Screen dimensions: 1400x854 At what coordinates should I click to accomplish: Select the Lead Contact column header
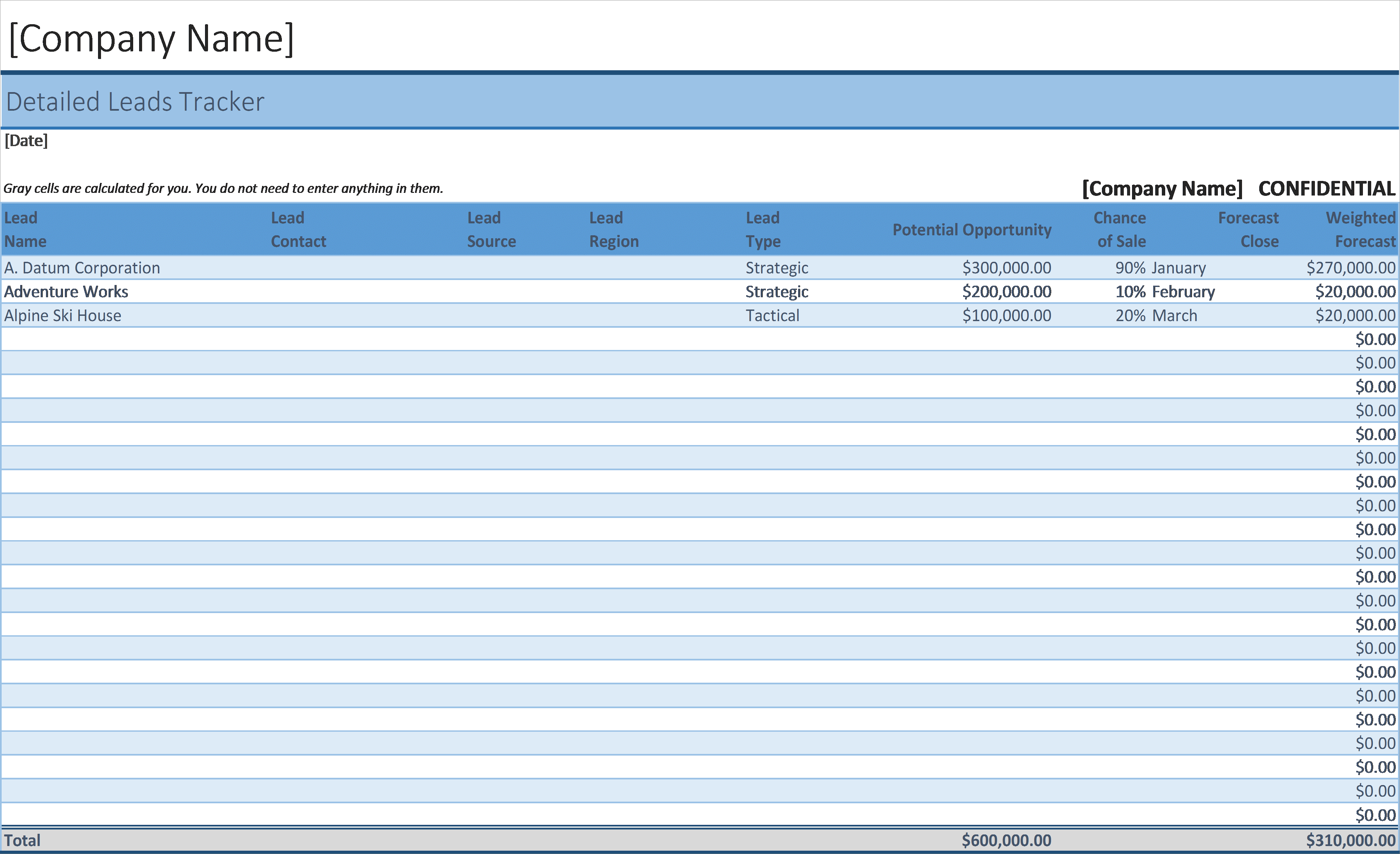298,230
